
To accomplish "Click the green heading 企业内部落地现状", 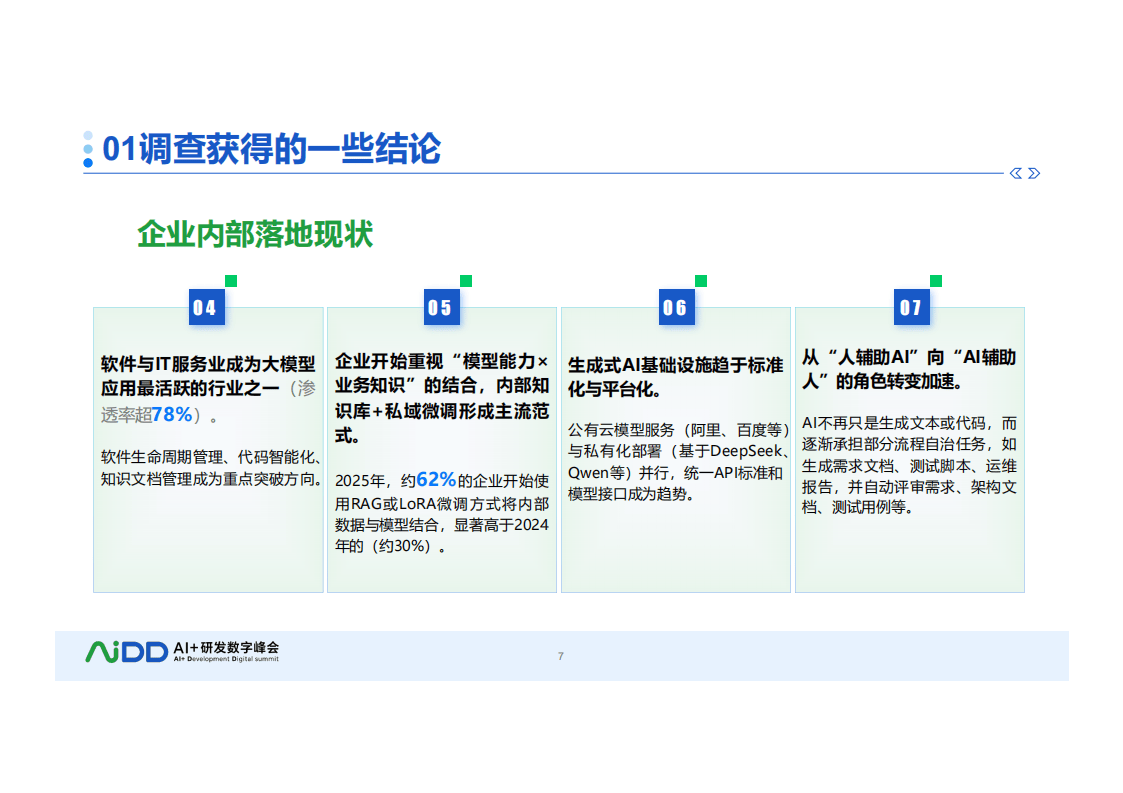I will [255, 234].
